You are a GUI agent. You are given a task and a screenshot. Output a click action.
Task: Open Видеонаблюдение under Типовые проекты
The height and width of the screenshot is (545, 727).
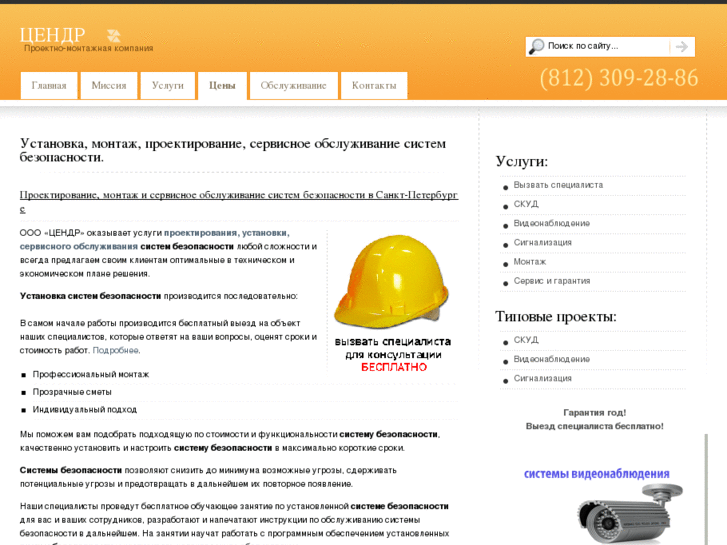(552, 359)
